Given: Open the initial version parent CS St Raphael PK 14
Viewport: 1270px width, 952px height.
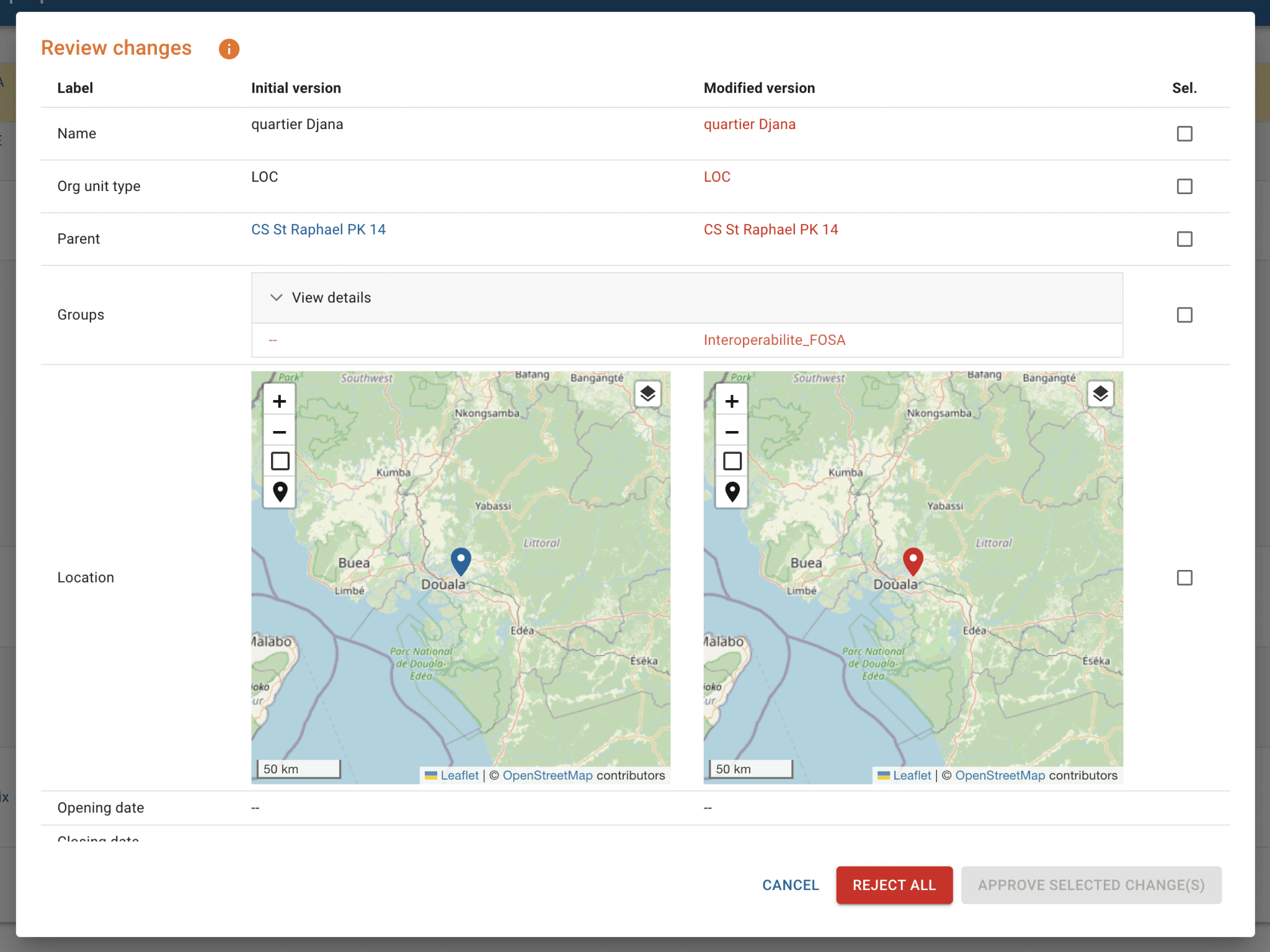Looking at the screenshot, I should [319, 229].
